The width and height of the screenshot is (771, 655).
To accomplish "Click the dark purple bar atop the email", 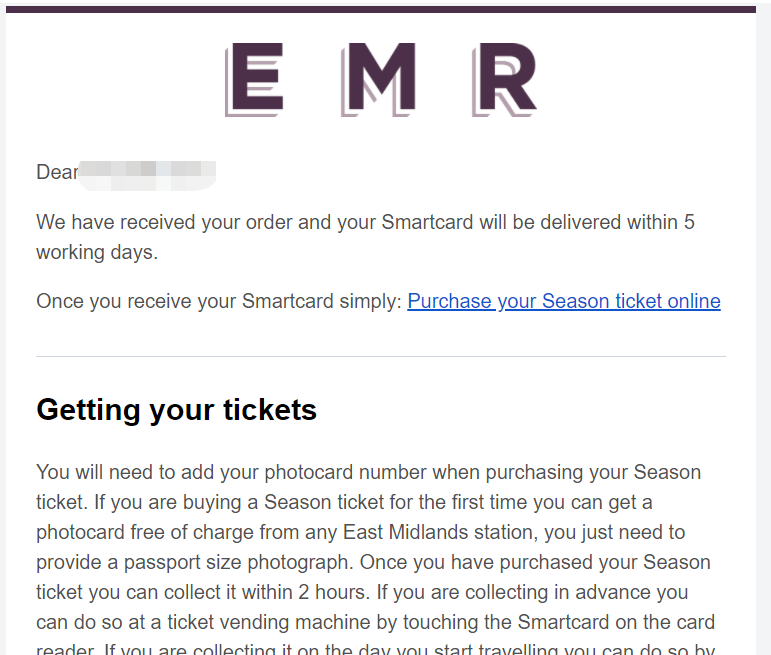I will tap(381, 9).
